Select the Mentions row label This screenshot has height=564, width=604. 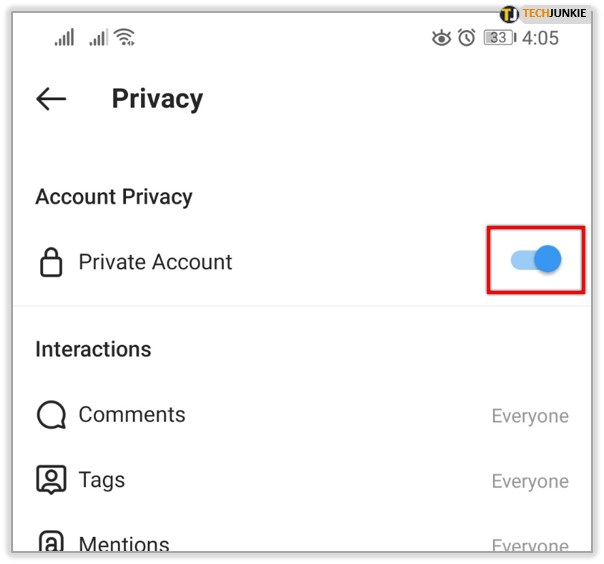[124, 544]
